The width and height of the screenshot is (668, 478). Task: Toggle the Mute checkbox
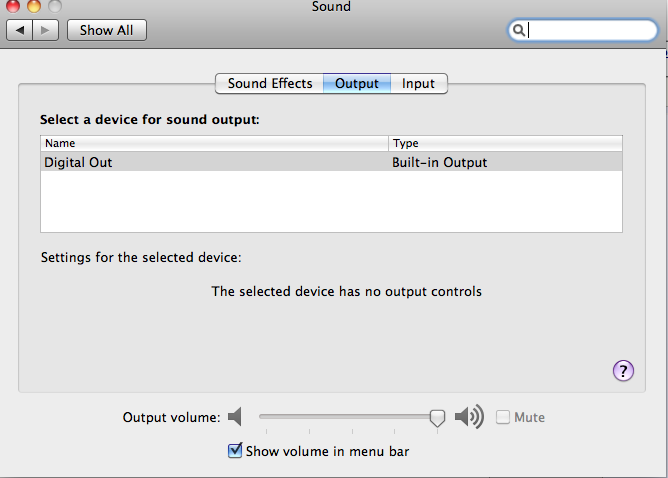[x=503, y=417]
